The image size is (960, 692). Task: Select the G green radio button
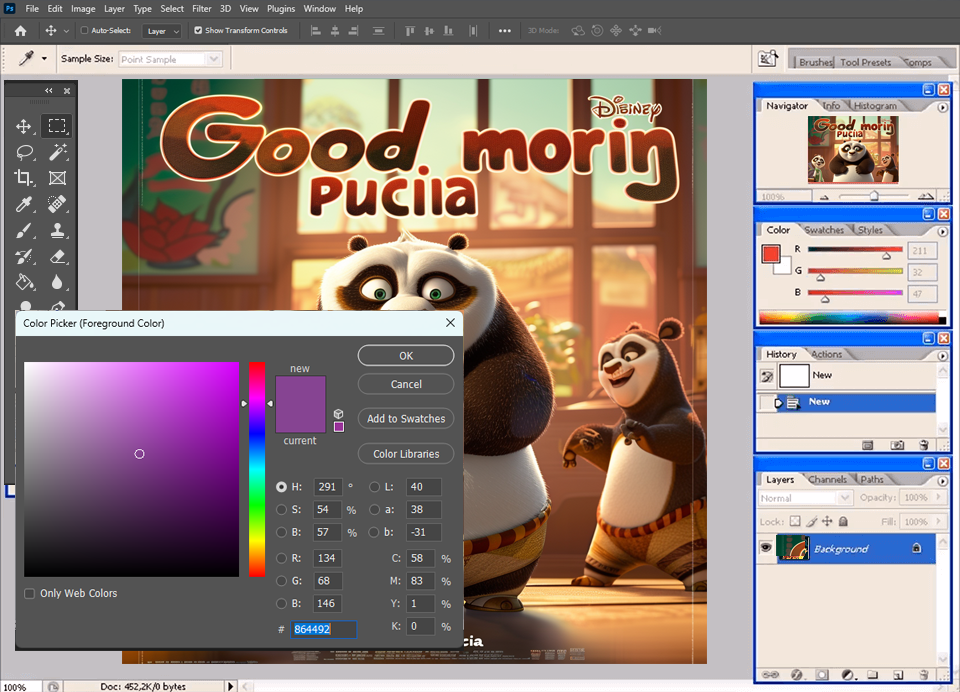(x=281, y=581)
